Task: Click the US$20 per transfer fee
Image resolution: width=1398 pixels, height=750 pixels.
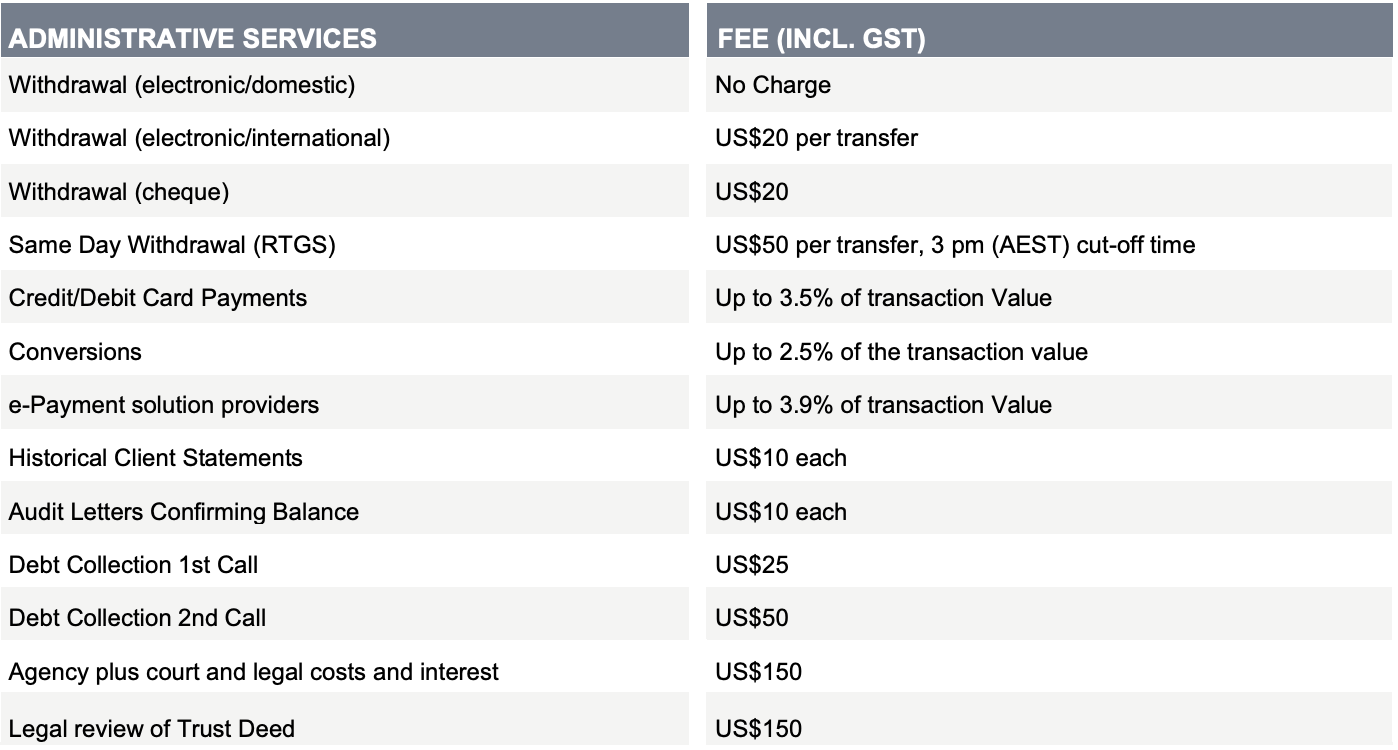Action: 816,138
